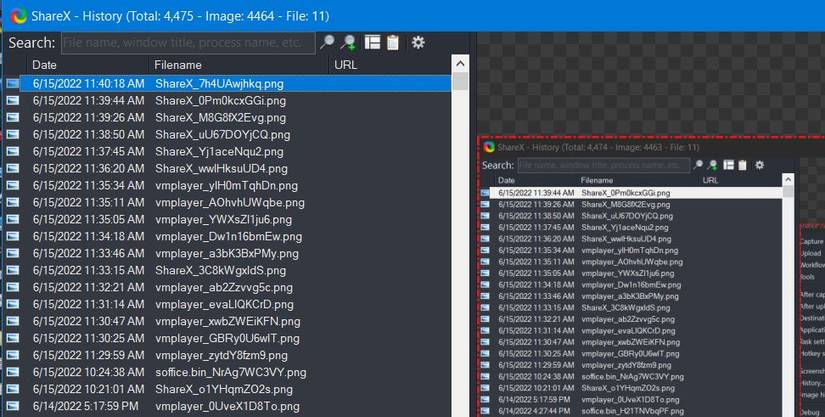825x417 pixels.
Task: Select filename ShareX_Yj1aceNqu2.png
Action: pyautogui.click(x=219, y=151)
